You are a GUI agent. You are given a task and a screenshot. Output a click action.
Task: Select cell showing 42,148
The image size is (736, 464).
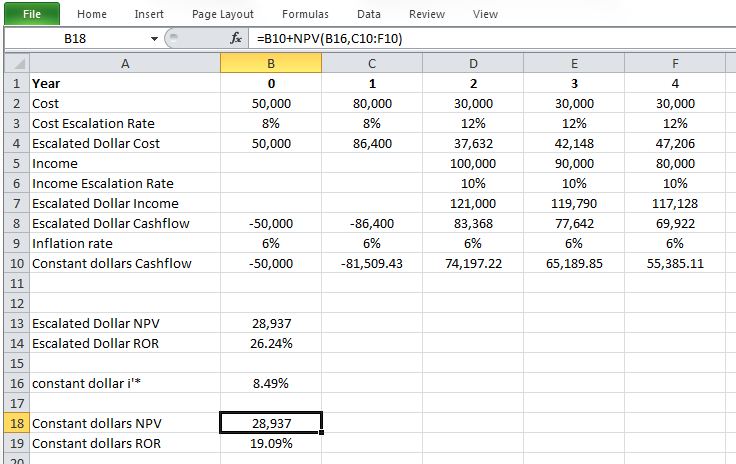pos(574,144)
